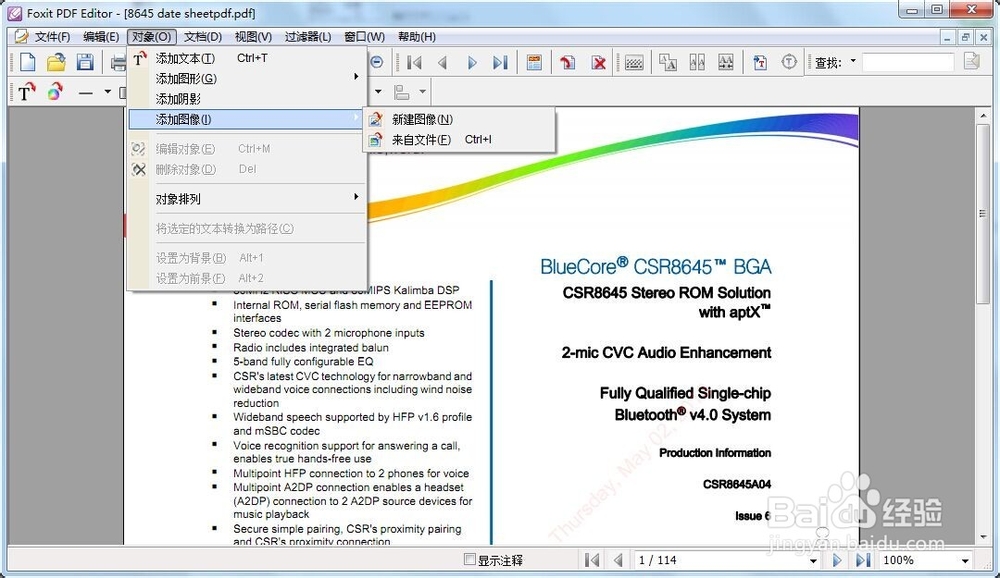Open the 视图(V) menu

coord(253,37)
